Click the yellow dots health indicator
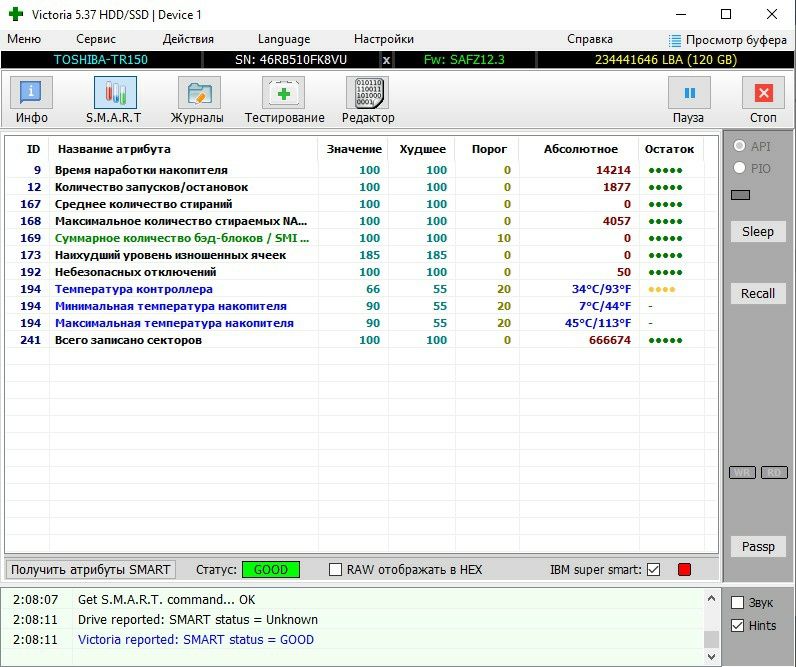The height and width of the screenshot is (667, 796). click(x=661, y=289)
